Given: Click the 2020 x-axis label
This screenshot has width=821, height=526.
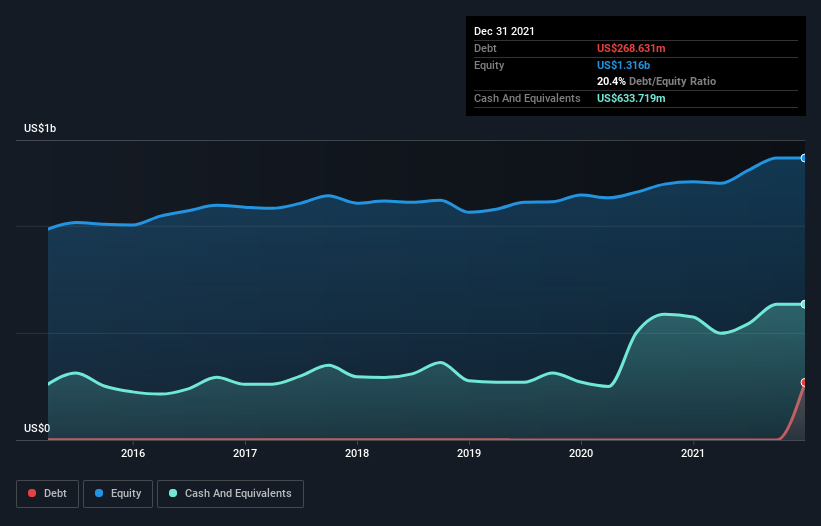Looking at the screenshot, I should 581,453.
